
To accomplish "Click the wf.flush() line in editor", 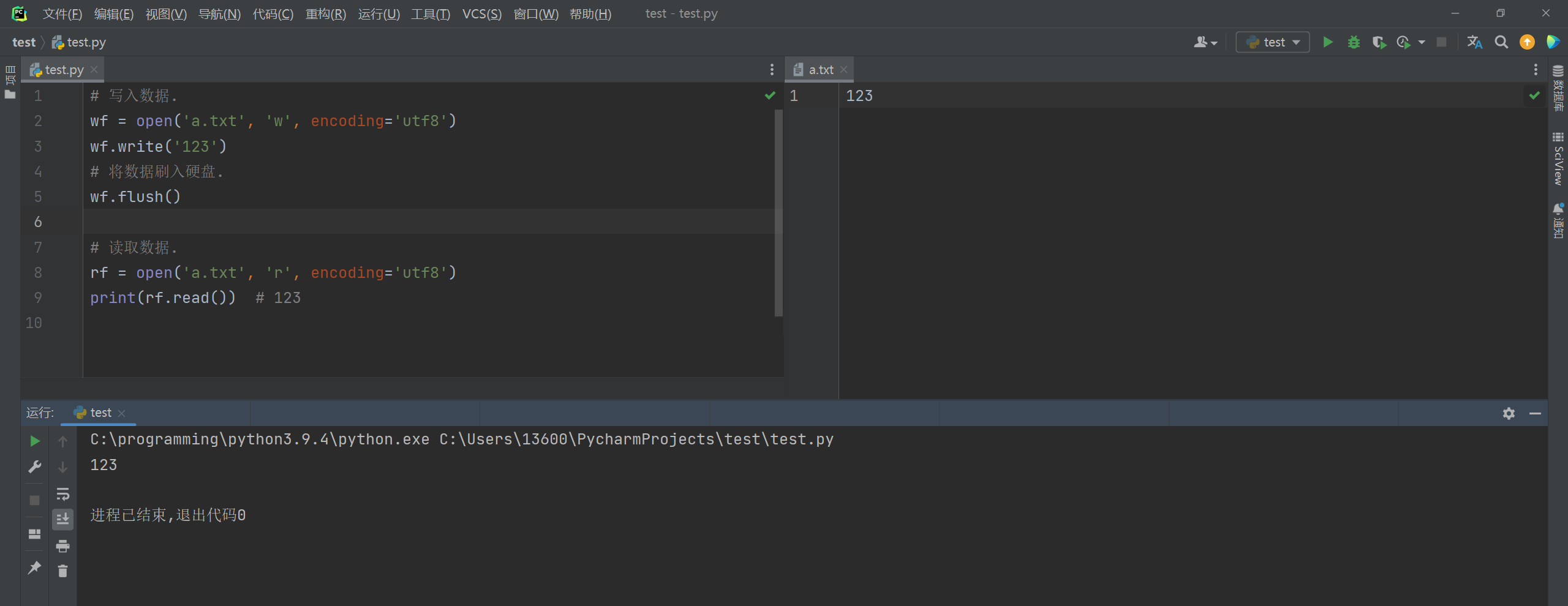I will click(x=135, y=196).
